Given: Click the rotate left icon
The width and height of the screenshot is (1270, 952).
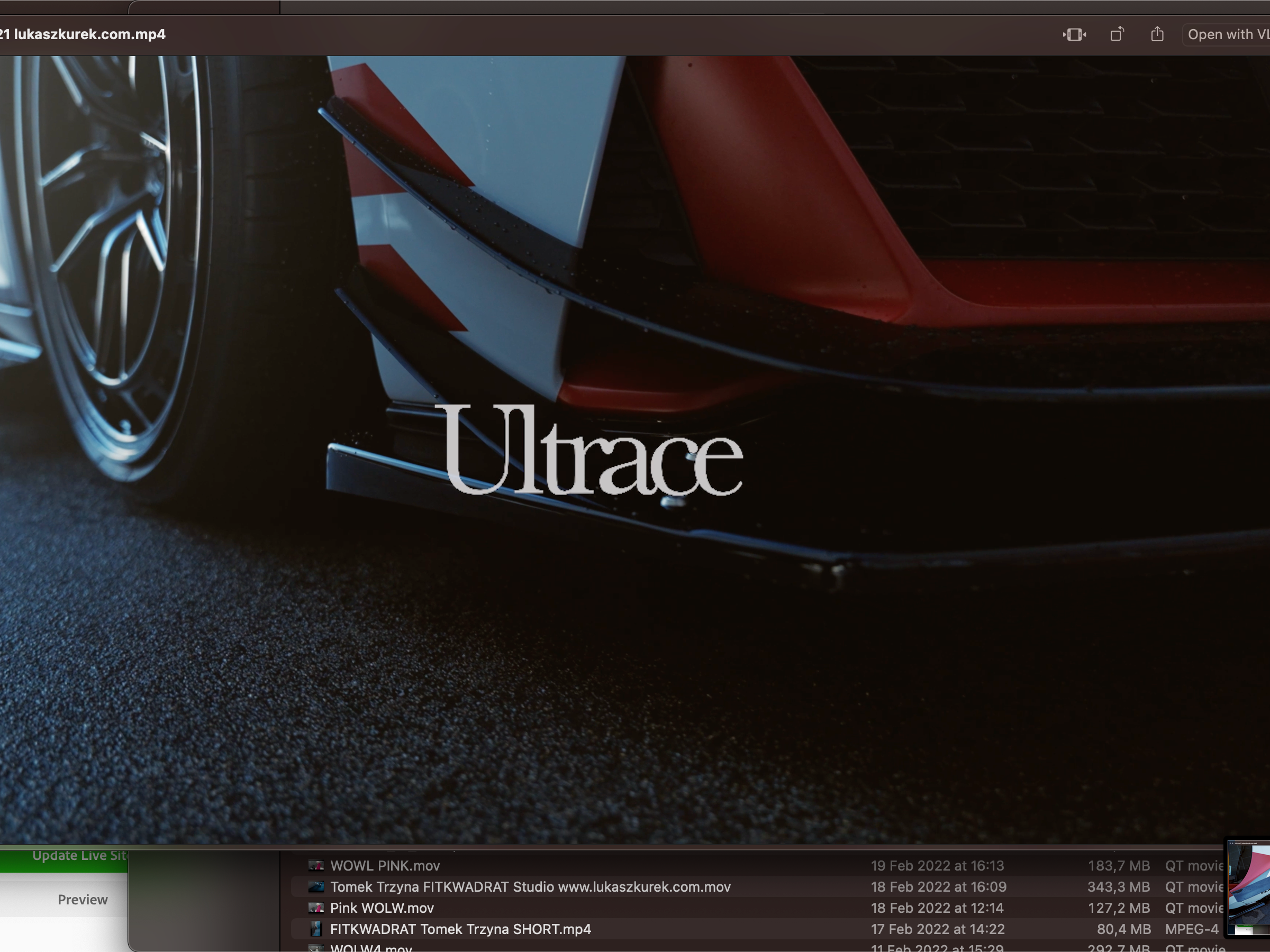Looking at the screenshot, I should (1117, 34).
